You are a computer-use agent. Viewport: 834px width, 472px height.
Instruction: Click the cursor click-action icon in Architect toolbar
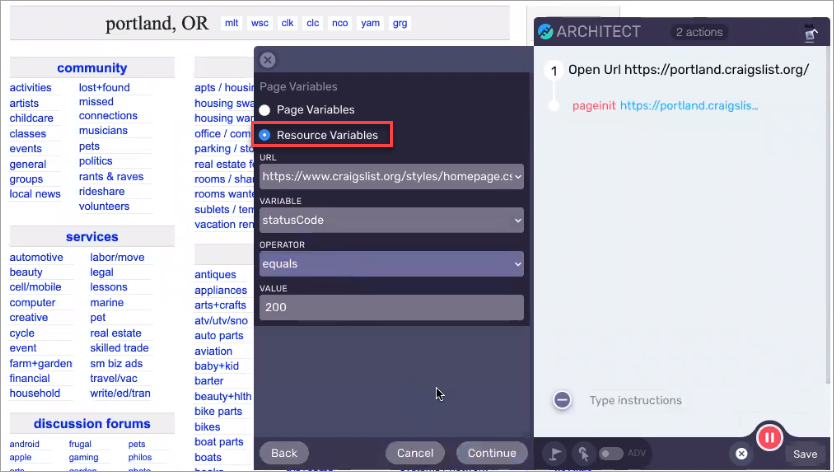coord(583,453)
